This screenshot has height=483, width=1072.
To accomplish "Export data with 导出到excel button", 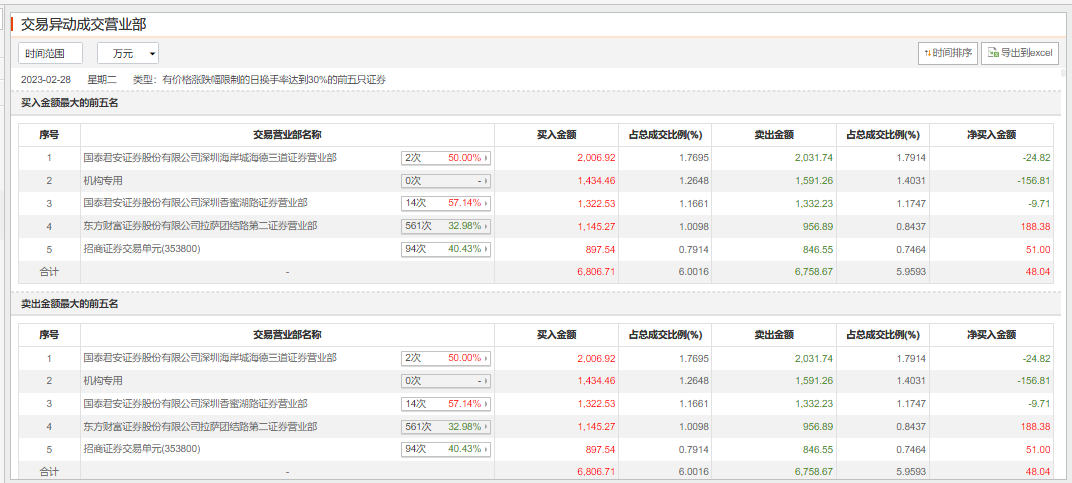I will 1019,53.
